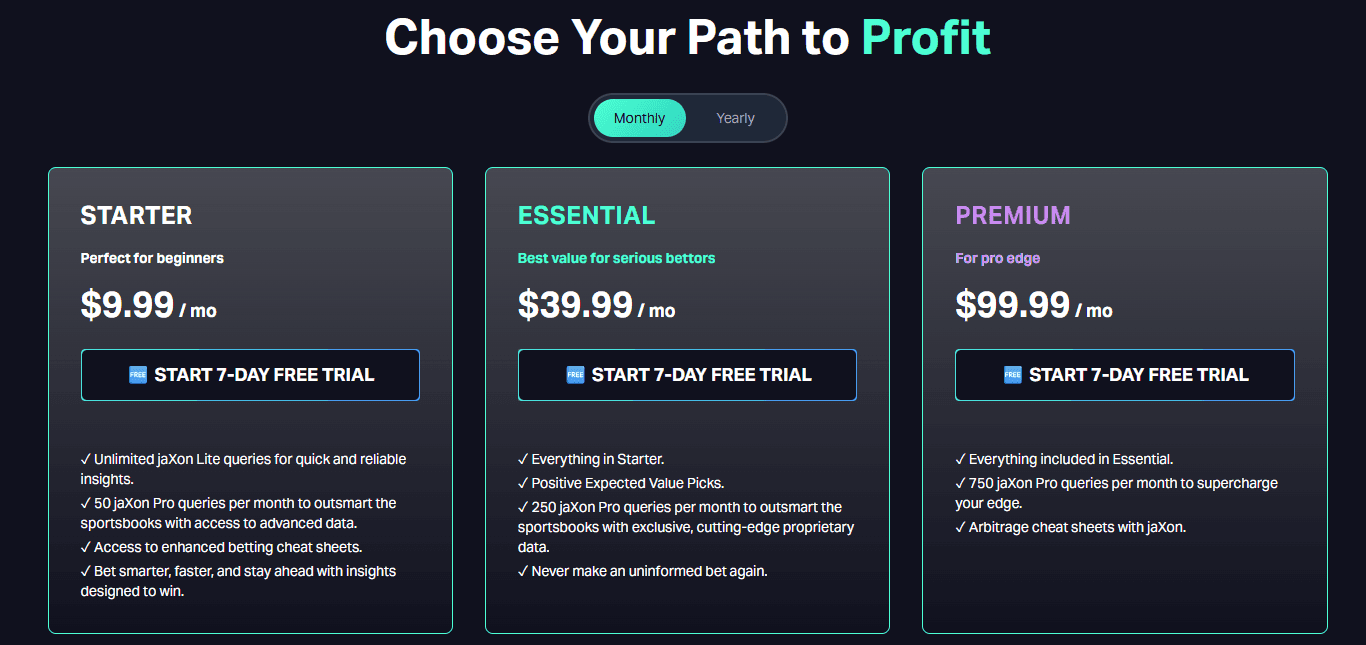Toggle the billing period pill switch

pyautogui.click(x=687, y=117)
